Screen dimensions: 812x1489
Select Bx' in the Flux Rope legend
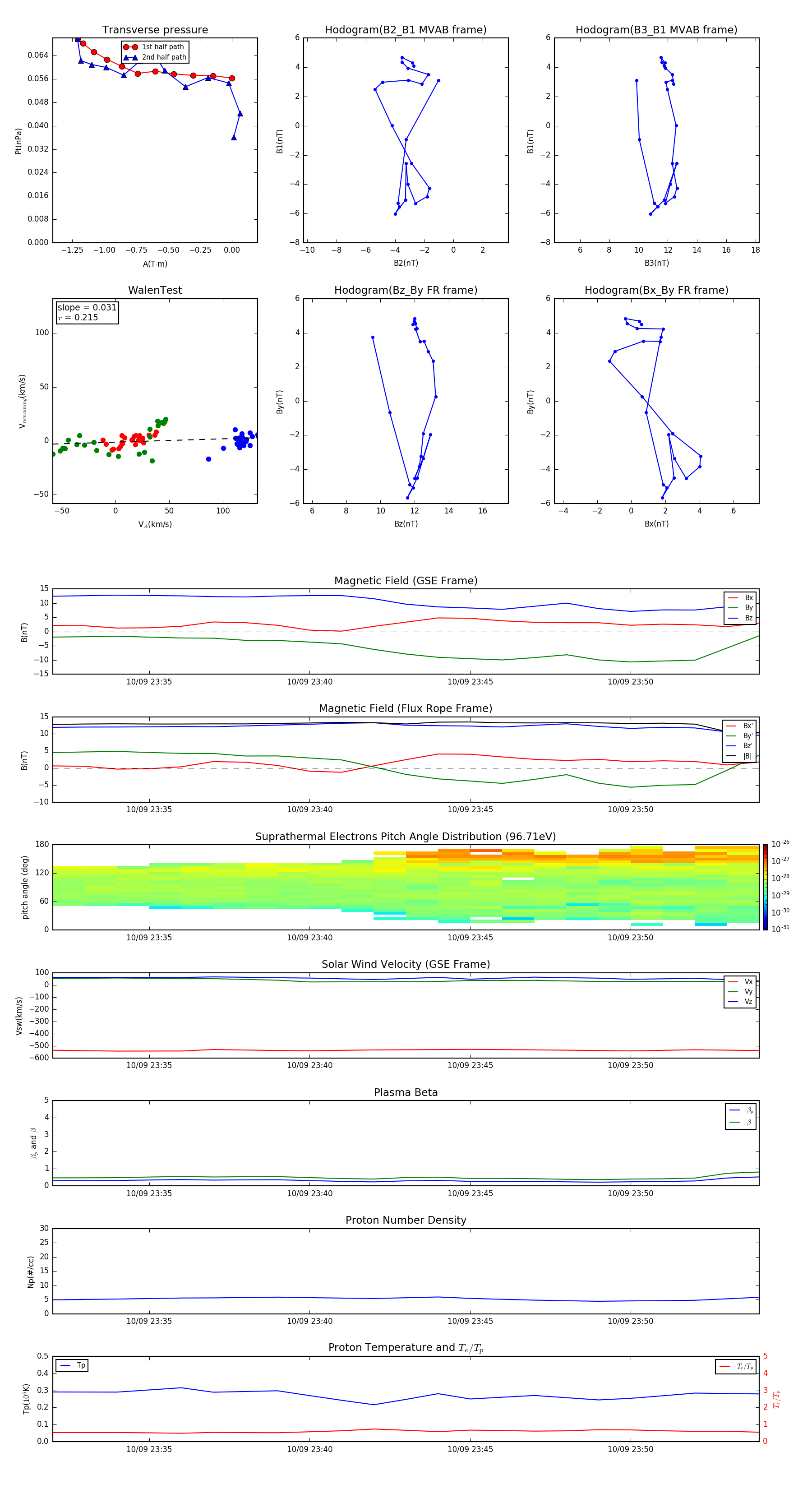(x=740, y=726)
